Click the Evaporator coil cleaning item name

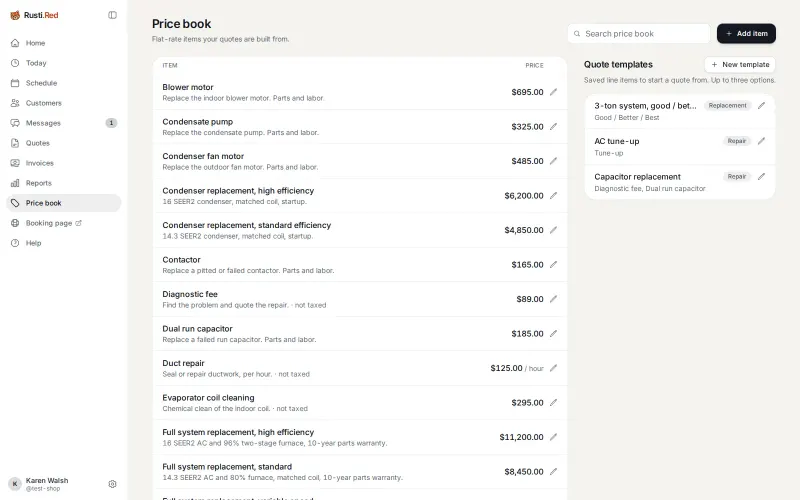coord(208,398)
